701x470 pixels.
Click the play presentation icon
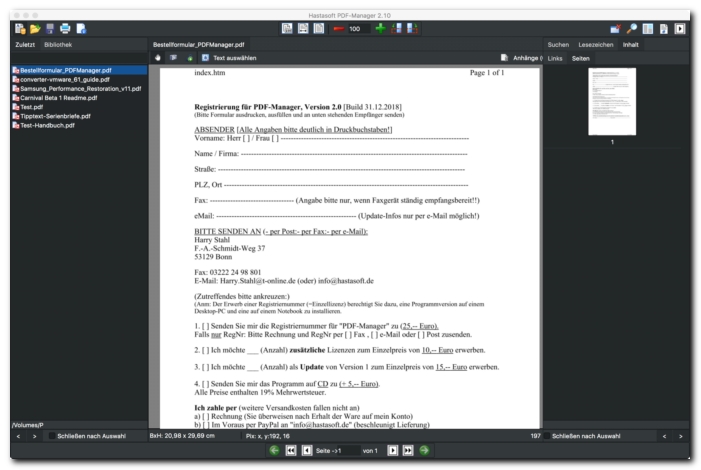coord(680,29)
